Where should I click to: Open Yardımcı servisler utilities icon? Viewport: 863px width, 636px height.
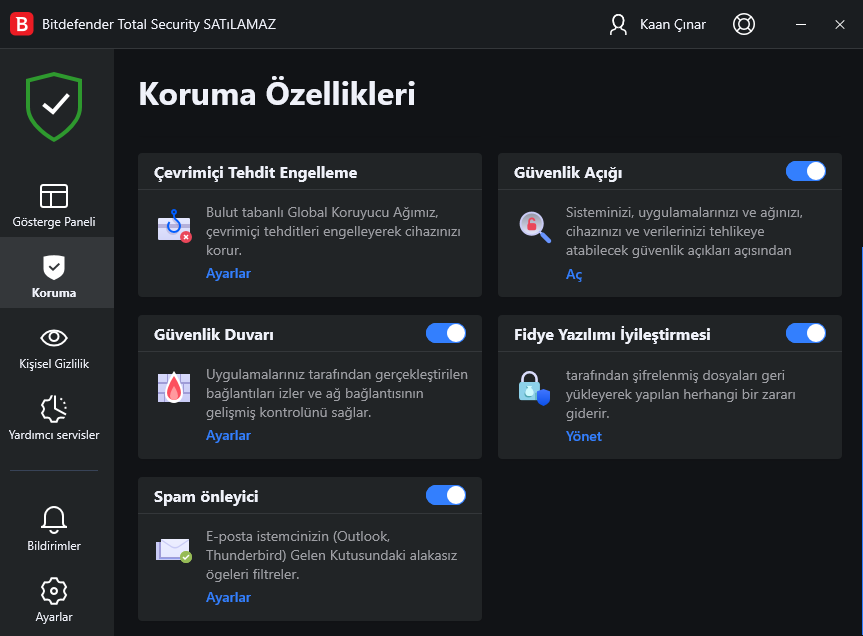54,409
